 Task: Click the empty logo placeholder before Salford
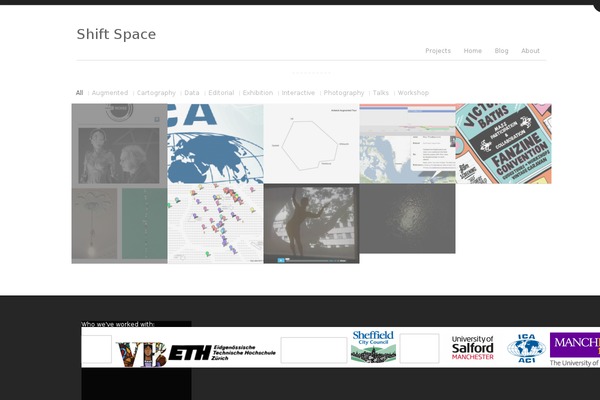coord(419,348)
